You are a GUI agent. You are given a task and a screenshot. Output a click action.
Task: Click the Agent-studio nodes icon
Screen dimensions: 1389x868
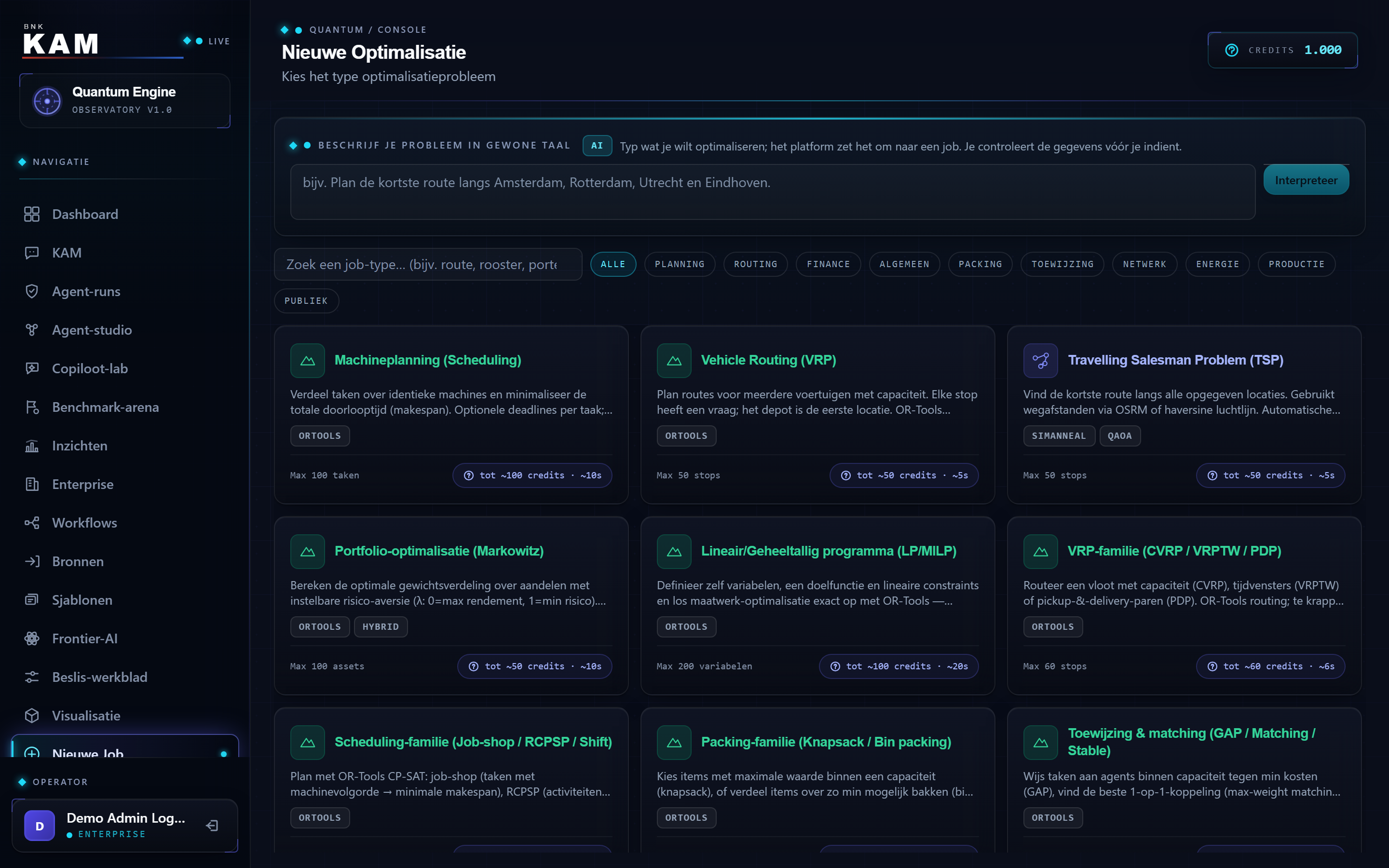coord(31,329)
